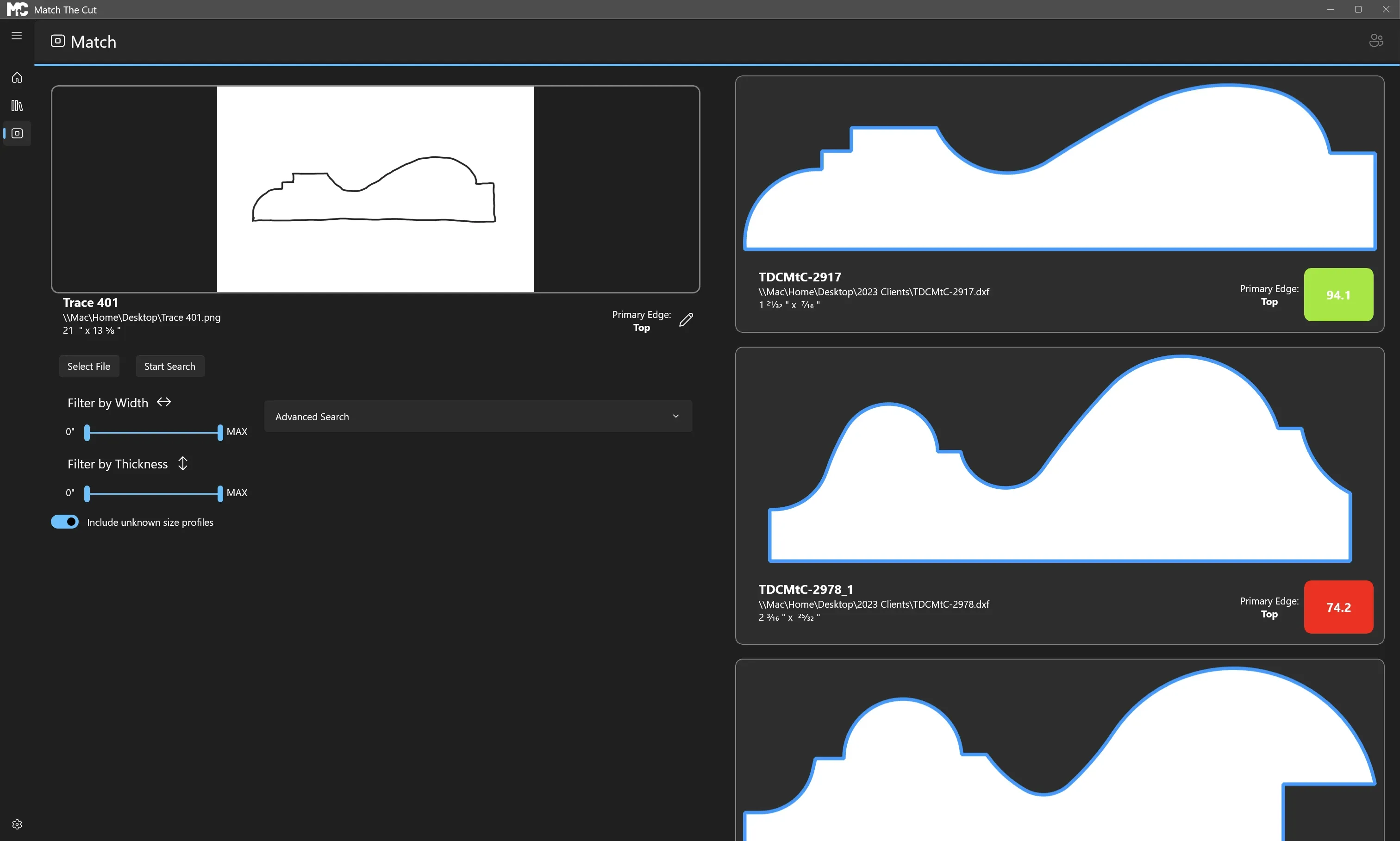Click the user accounts icon
The width and height of the screenshot is (1400, 841).
pyautogui.click(x=1376, y=40)
